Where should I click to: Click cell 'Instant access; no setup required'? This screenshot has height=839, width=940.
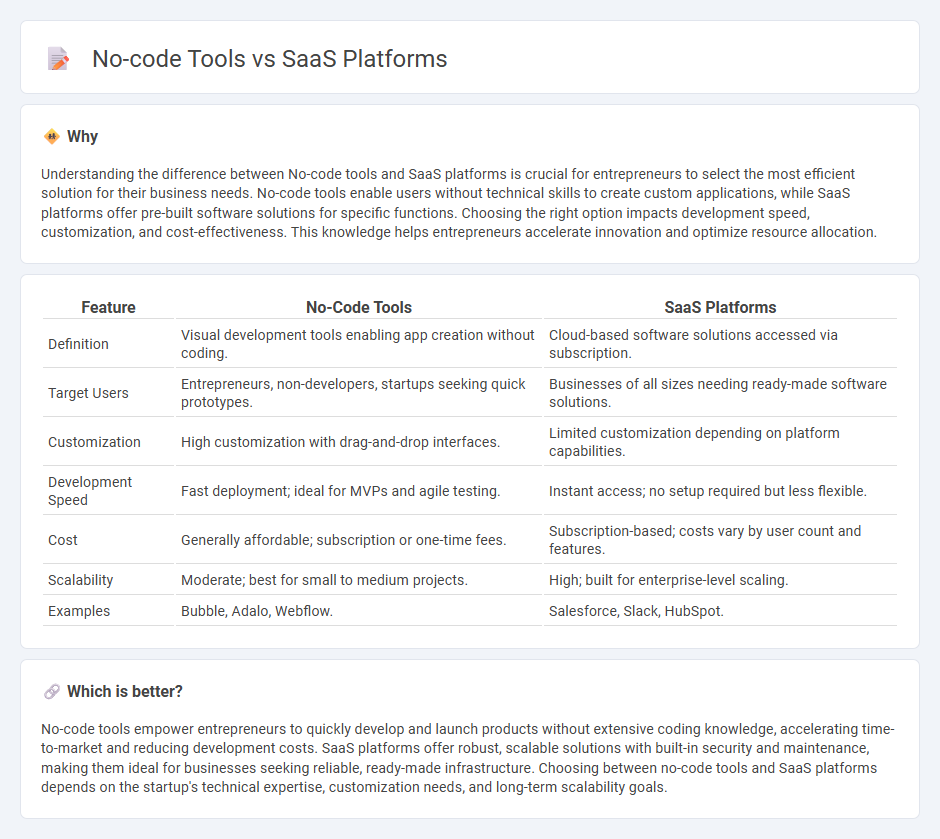[720, 491]
